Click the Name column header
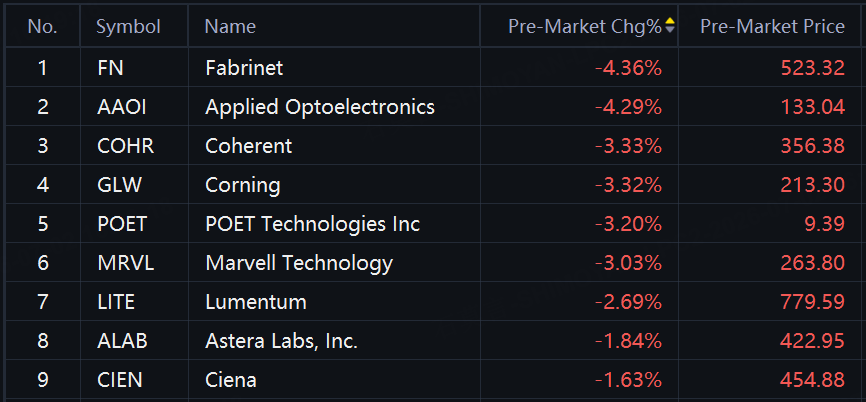The height and width of the screenshot is (402, 866). [x=230, y=27]
